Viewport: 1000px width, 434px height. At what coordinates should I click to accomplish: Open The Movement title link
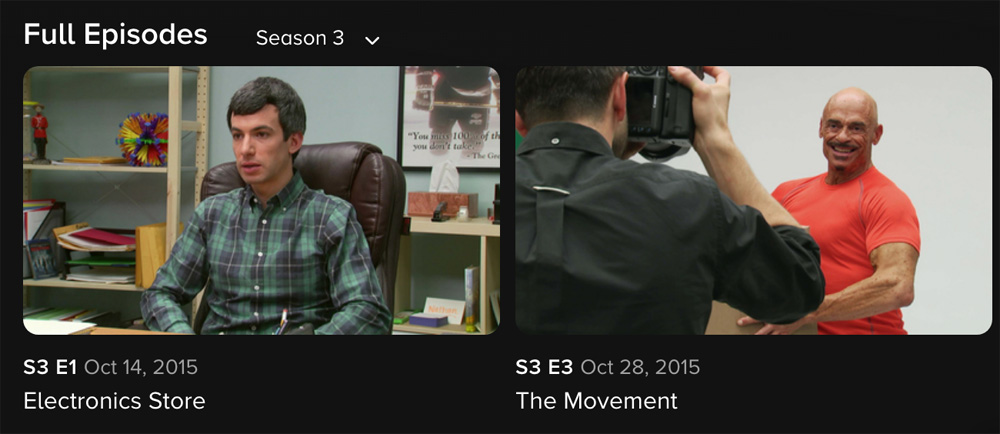coord(596,401)
